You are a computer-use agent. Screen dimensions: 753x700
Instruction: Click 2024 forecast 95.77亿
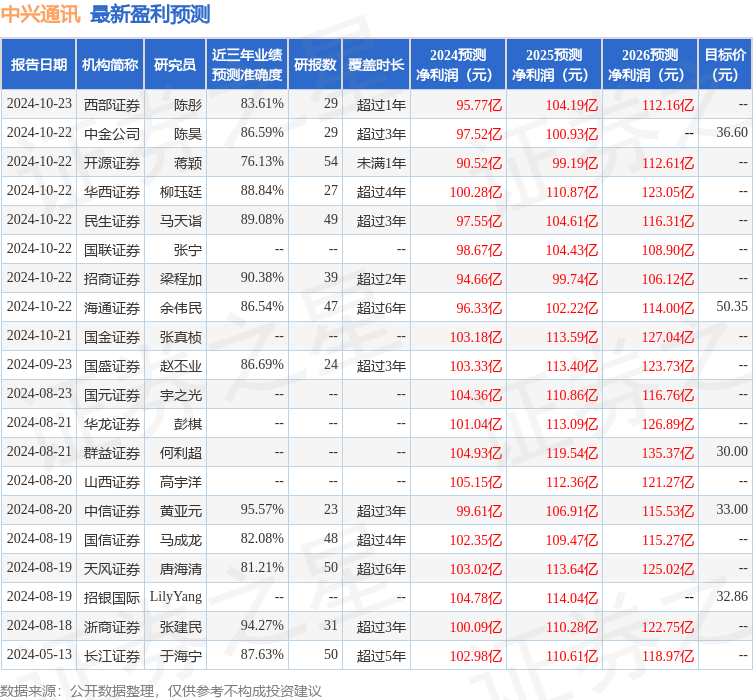point(479,105)
